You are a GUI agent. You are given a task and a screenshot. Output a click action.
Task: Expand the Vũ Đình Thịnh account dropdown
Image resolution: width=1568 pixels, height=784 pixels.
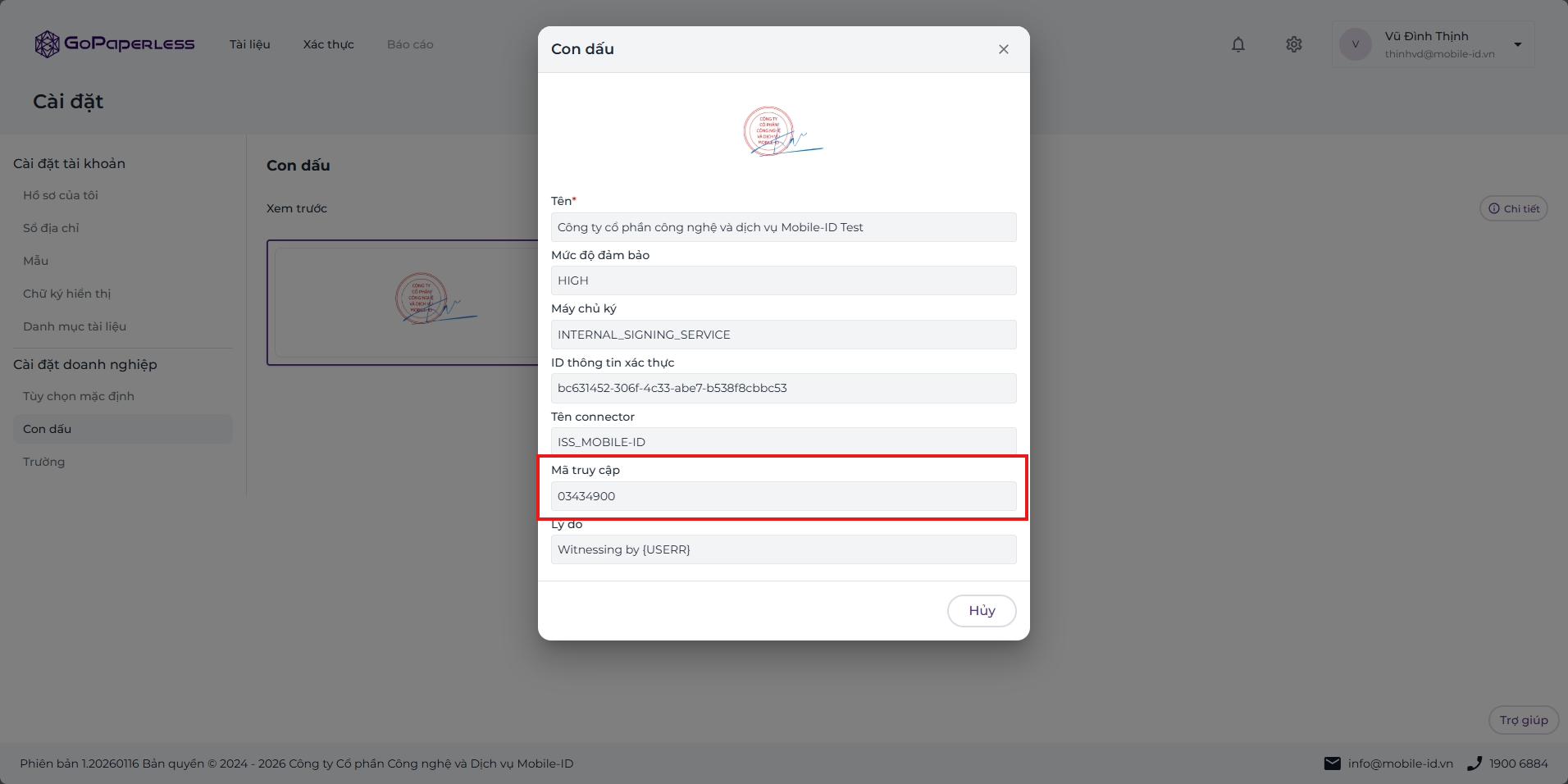[1518, 44]
